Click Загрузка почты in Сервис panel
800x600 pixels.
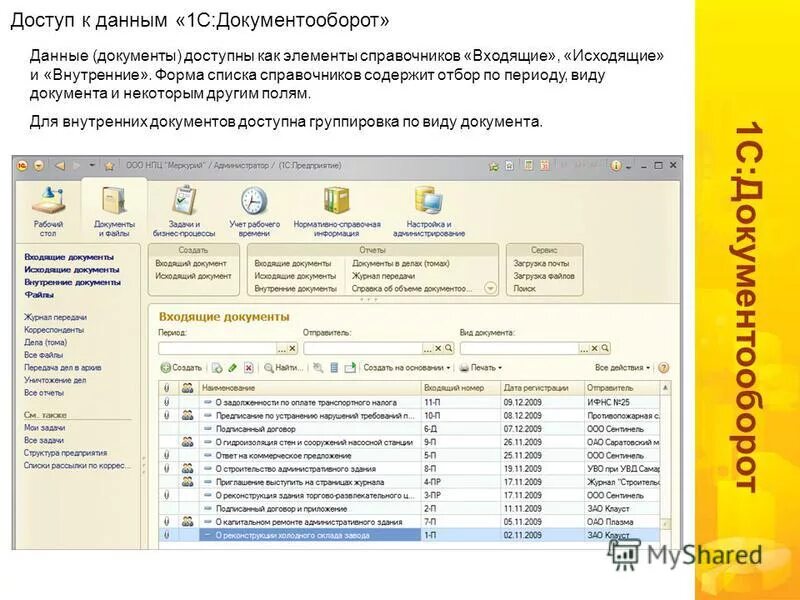tap(541, 263)
